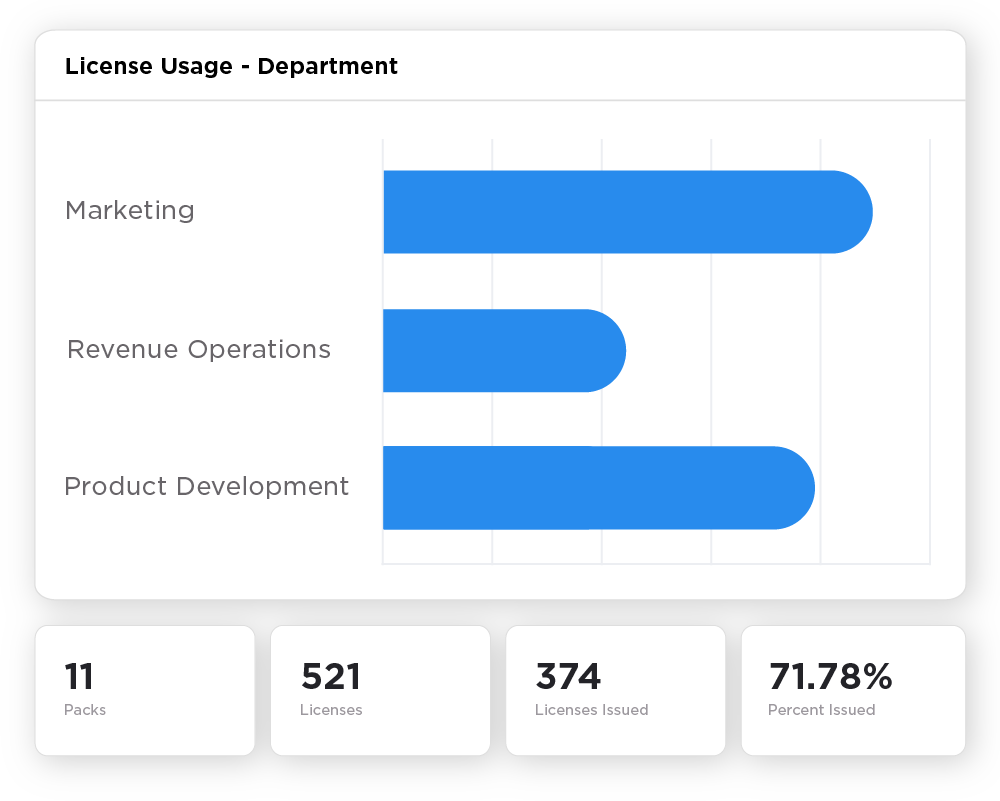The height and width of the screenshot is (801, 1000).
Task: Click the Packs label text
Action: [x=85, y=710]
